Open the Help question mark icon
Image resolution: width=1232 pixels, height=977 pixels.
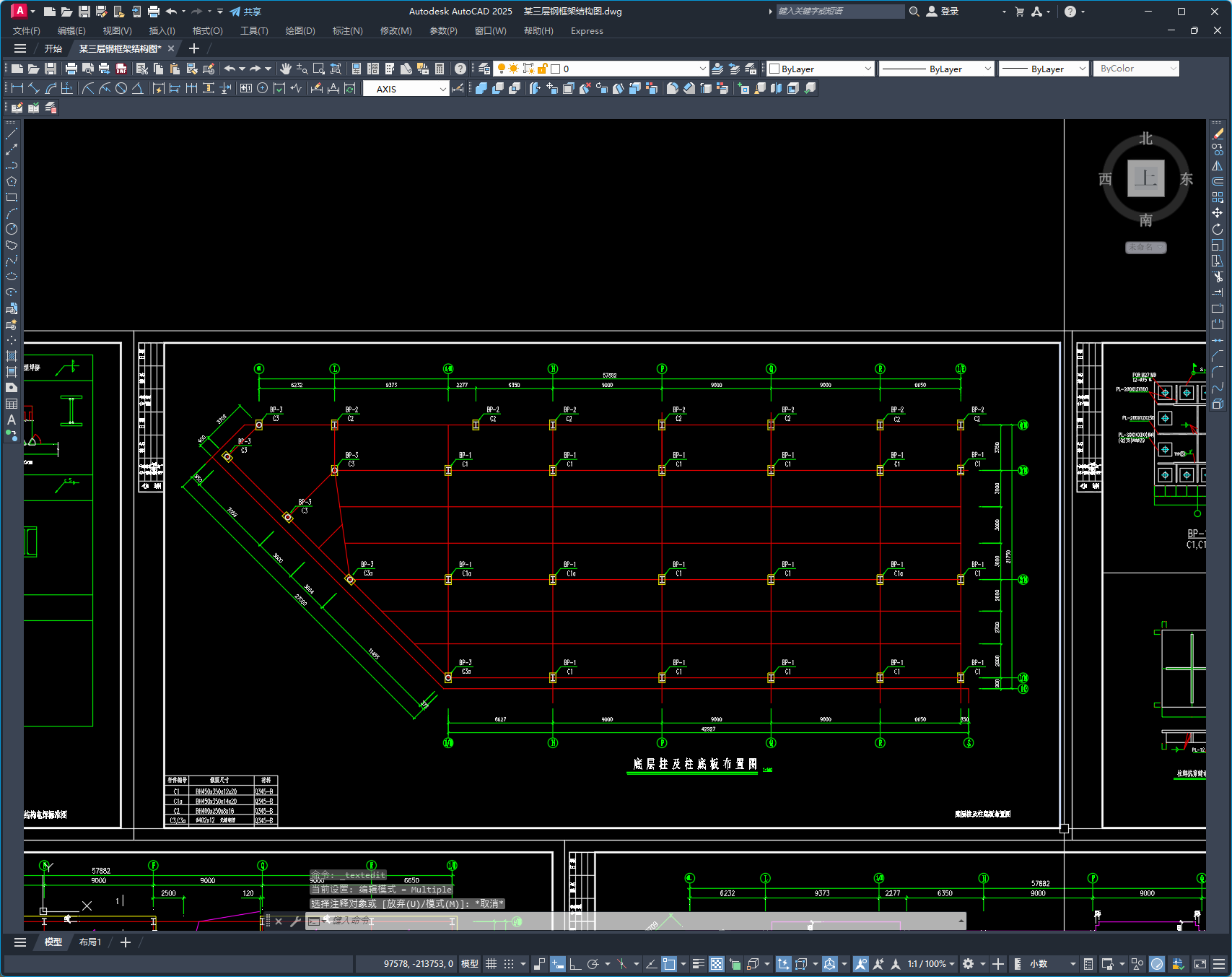tap(460, 69)
